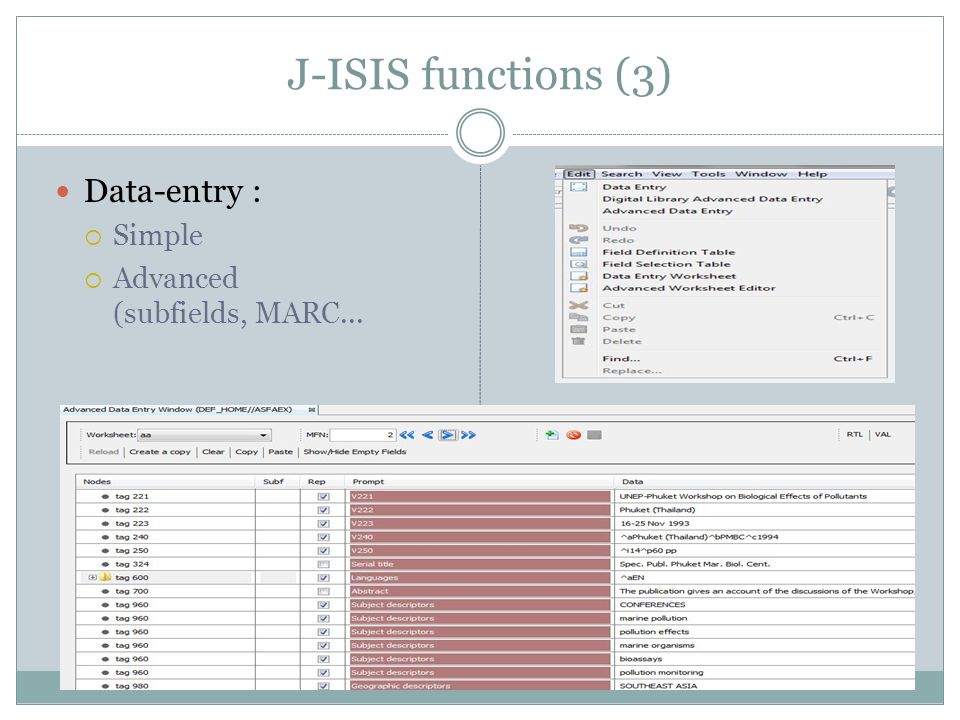The width and height of the screenshot is (960, 720).
Task: Choose Digital Library Advanced Data Entry
Action: point(712,199)
